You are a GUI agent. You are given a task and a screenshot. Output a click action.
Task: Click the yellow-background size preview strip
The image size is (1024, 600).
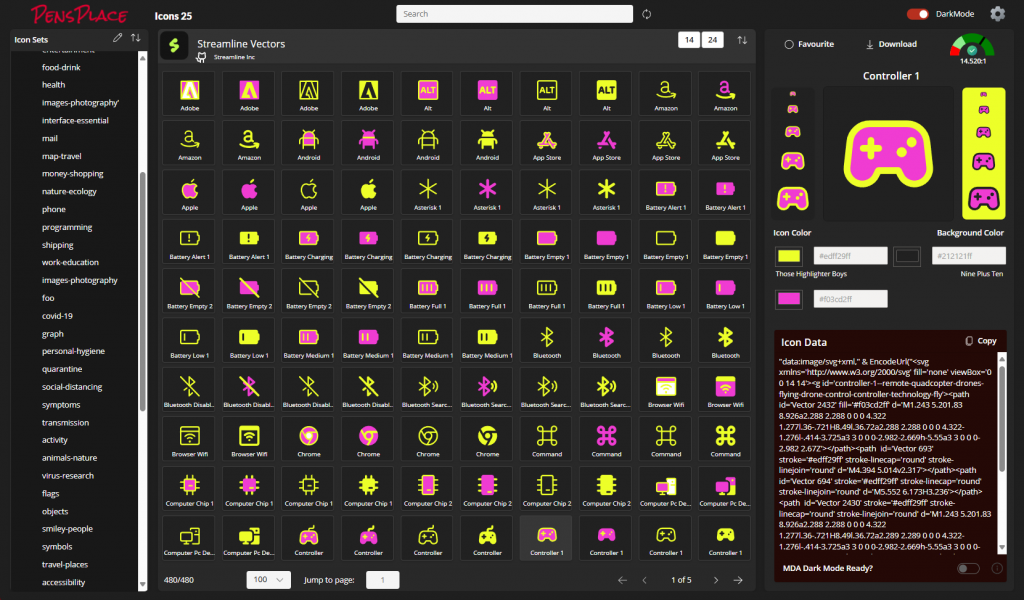click(x=984, y=153)
